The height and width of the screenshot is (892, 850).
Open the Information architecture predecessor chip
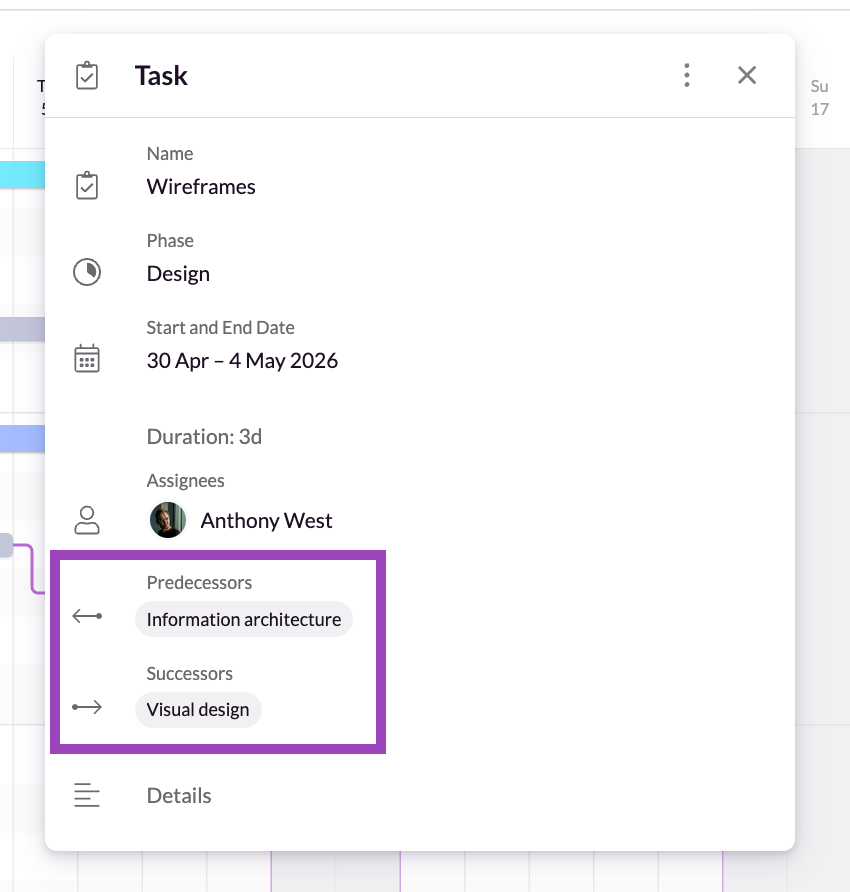click(244, 620)
